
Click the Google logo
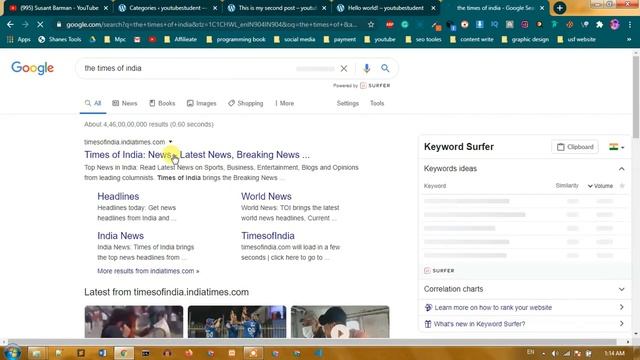tap(32, 68)
